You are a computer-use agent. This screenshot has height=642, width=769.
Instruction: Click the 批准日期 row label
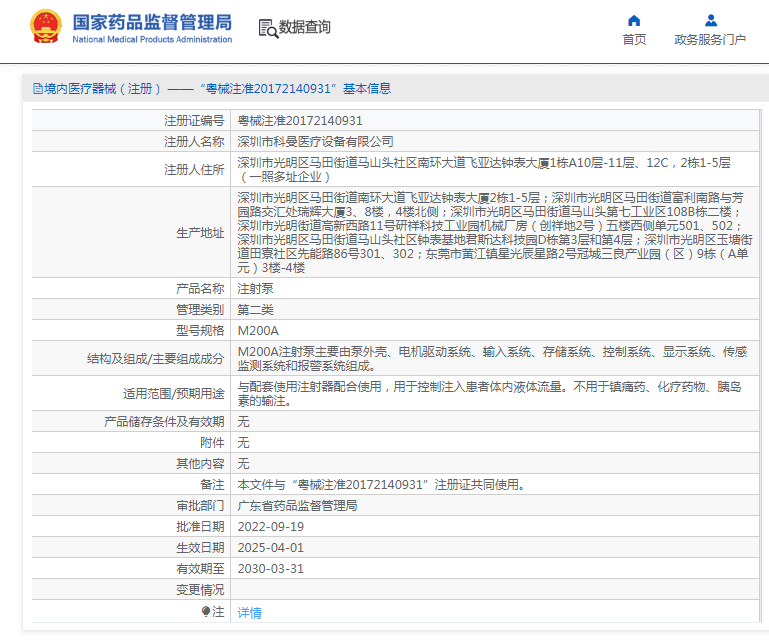(200, 527)
